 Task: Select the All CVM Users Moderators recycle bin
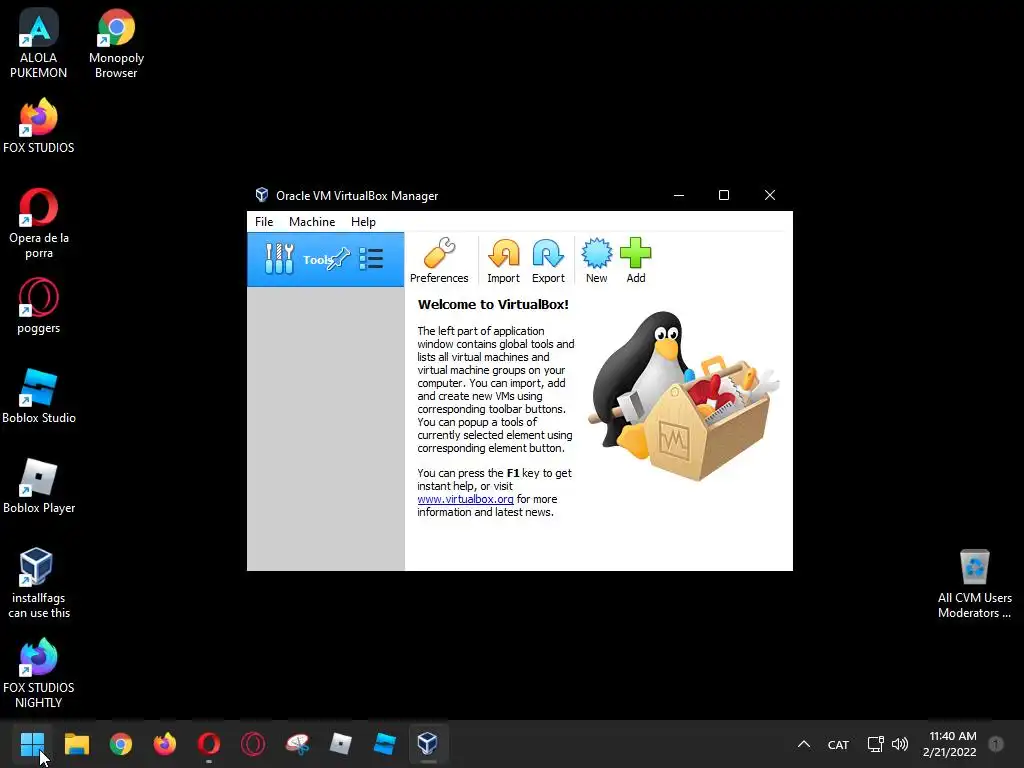(974, 583)
